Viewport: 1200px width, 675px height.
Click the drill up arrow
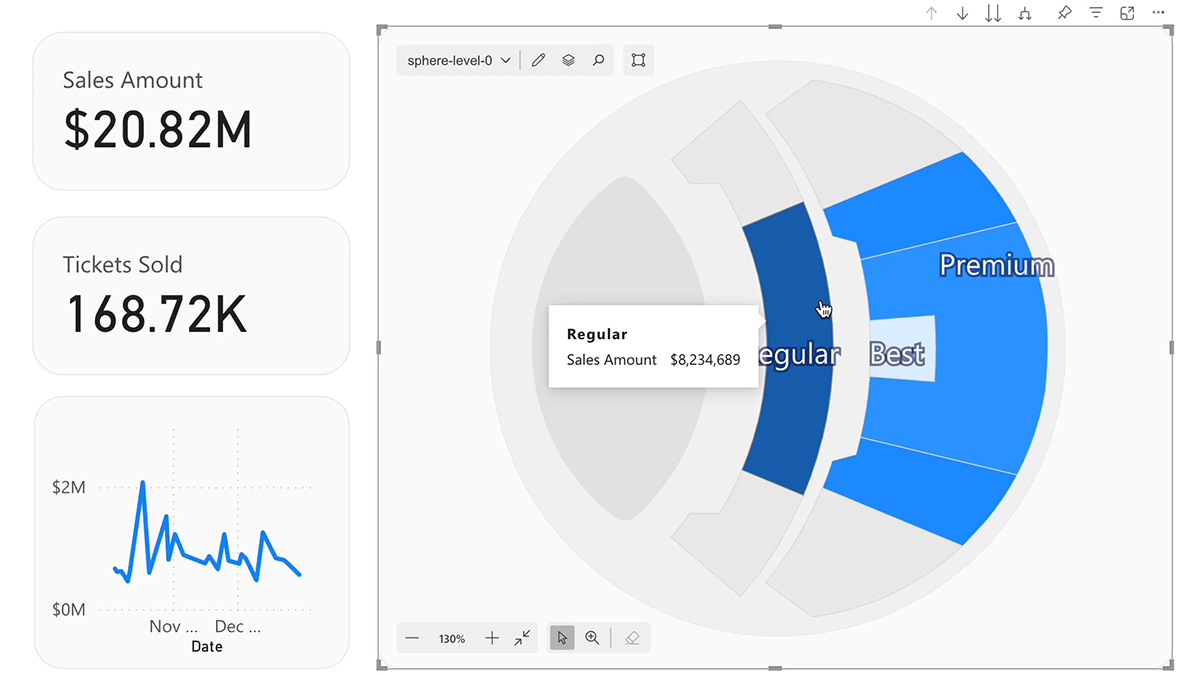tap(931, 13)
